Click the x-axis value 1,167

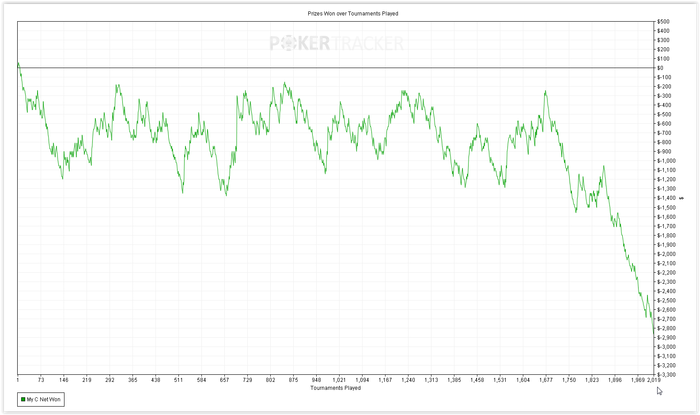pos(385,380)
